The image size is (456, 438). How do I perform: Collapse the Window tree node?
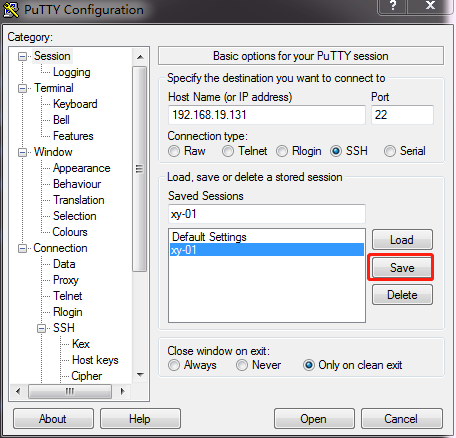[22, 152]
